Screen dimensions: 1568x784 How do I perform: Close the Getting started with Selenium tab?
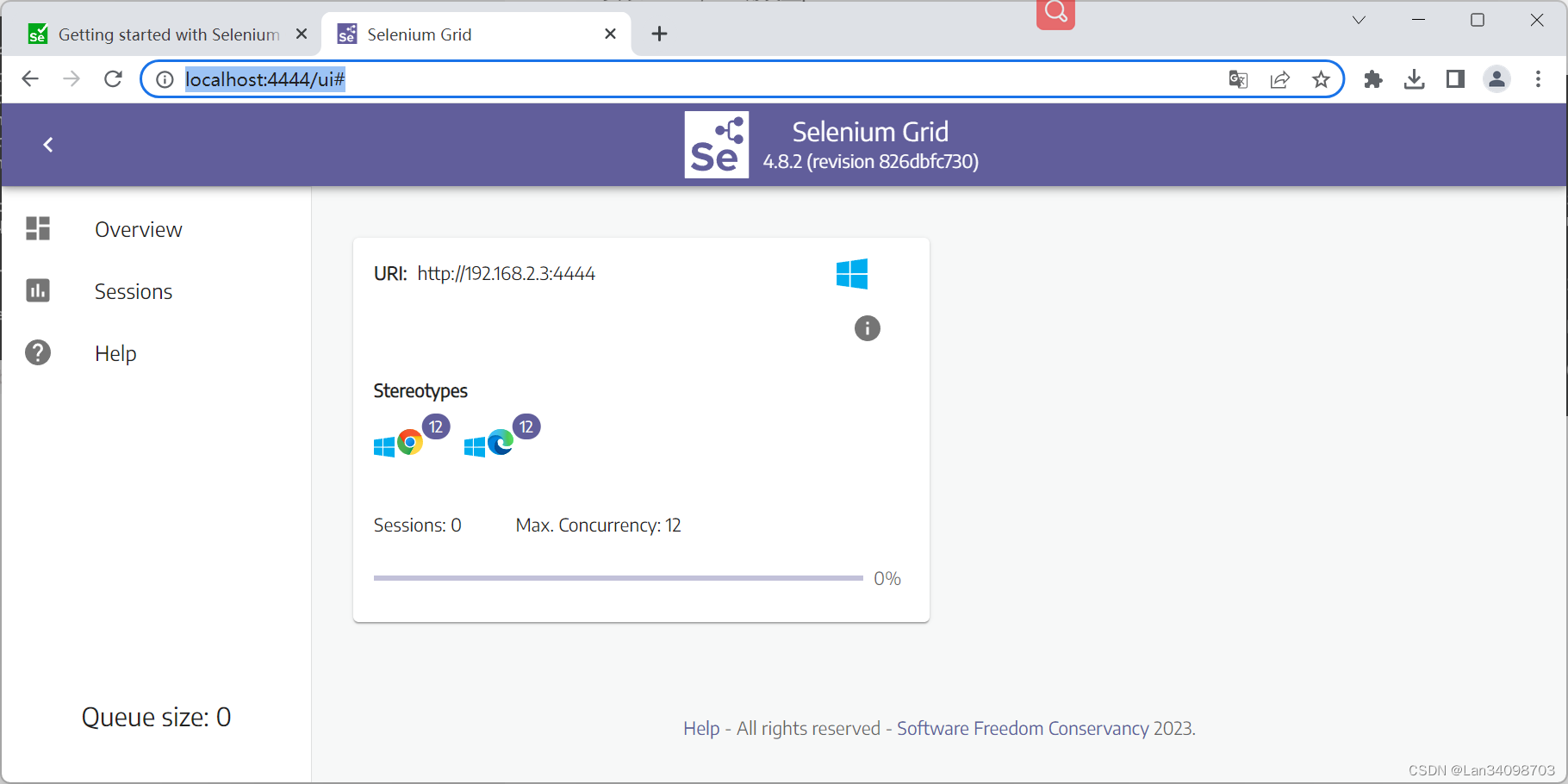[302, 34]
